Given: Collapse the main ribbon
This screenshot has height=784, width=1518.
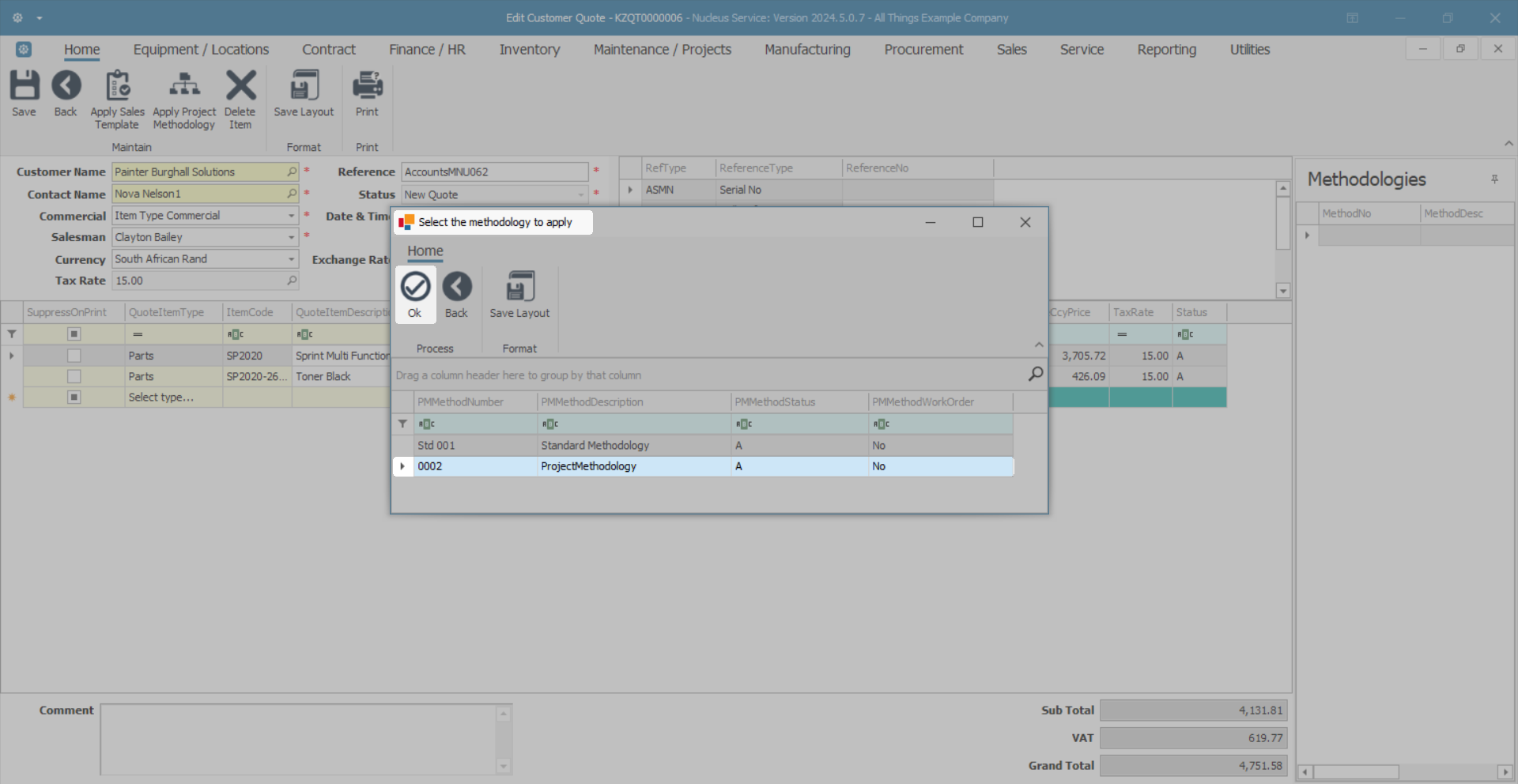Looking at the screenshot, I should click(x=1509, y=143).
